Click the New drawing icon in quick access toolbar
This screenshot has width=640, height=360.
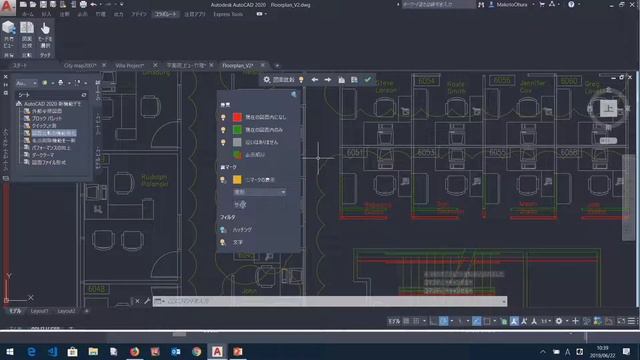23,4
